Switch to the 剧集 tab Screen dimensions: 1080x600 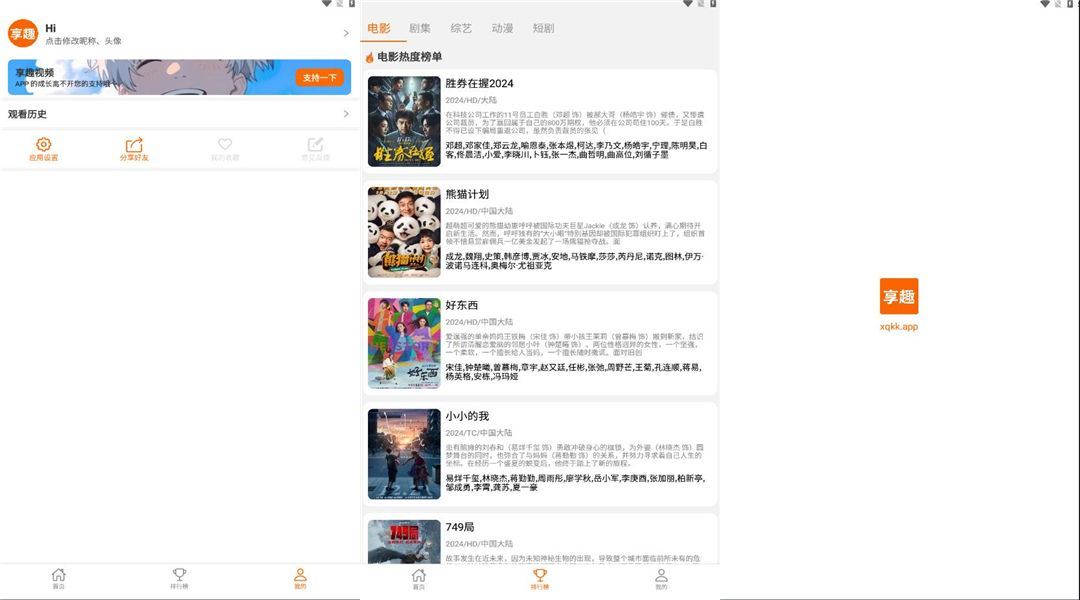(420, 28)
